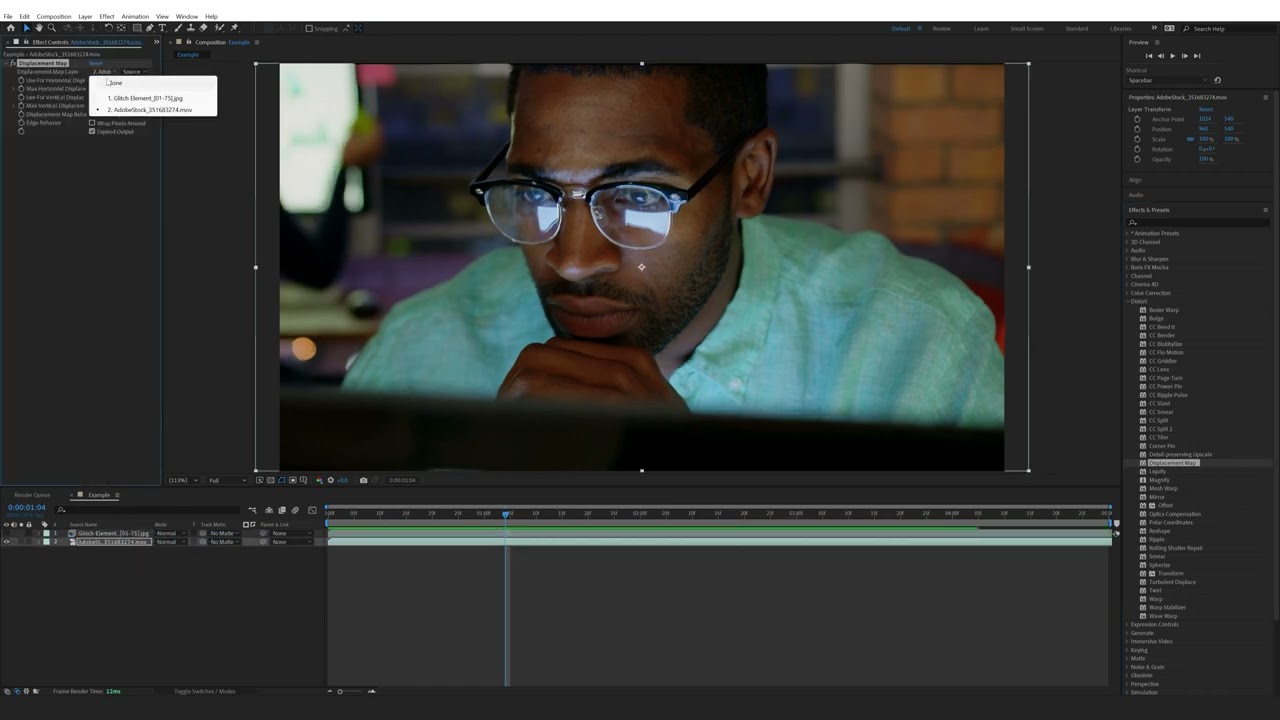Enable the Snapping checkbox
The height and width of the screenshot is (720, 1280).
click(309, 28)
